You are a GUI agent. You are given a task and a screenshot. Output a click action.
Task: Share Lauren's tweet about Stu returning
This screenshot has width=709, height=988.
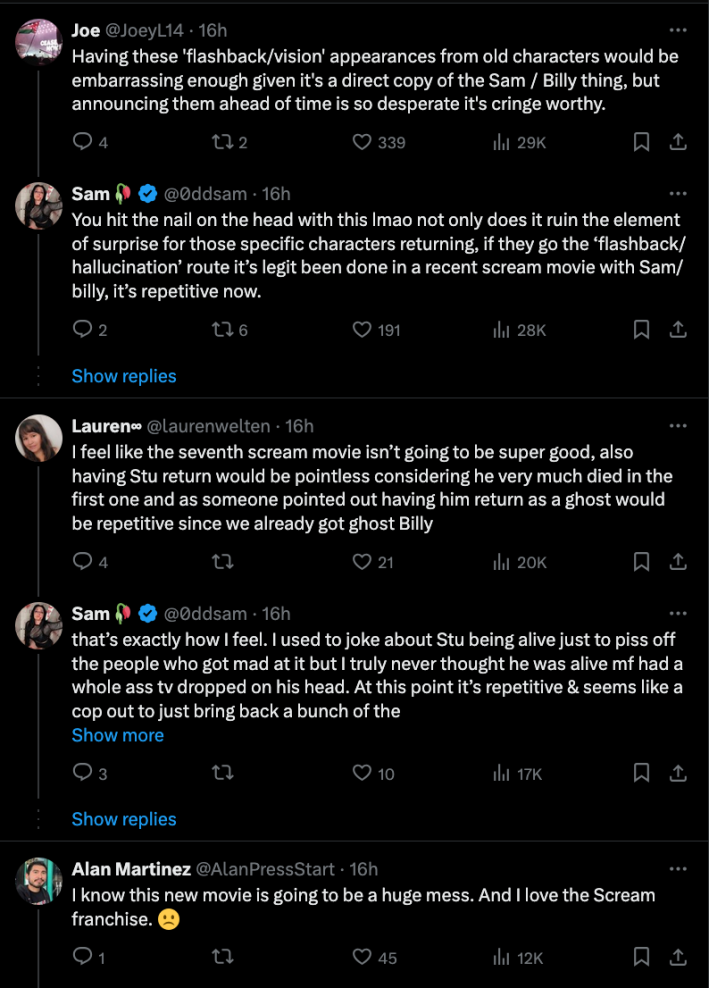click(678, 562)
